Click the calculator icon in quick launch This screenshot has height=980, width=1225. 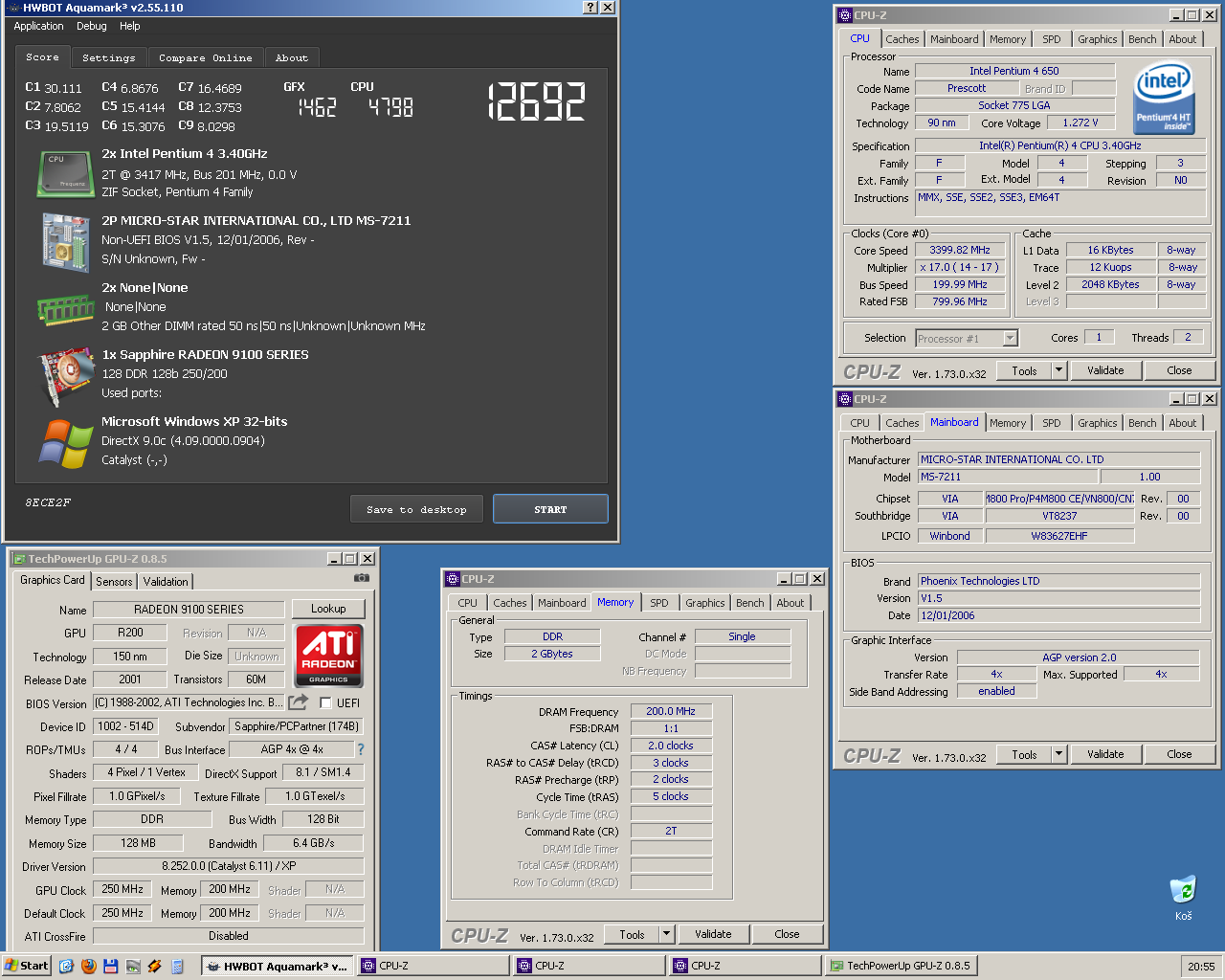click(x=177, y=966)
